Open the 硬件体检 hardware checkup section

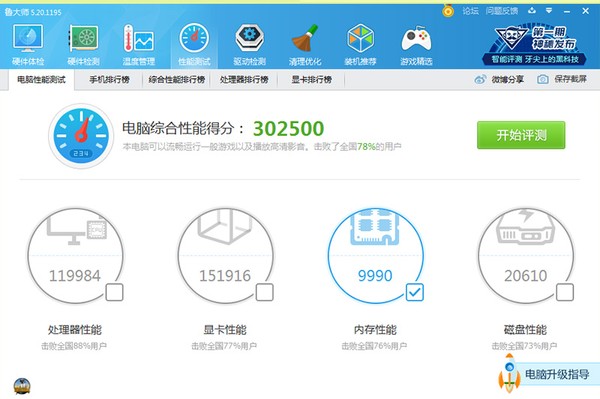(28, 45)
